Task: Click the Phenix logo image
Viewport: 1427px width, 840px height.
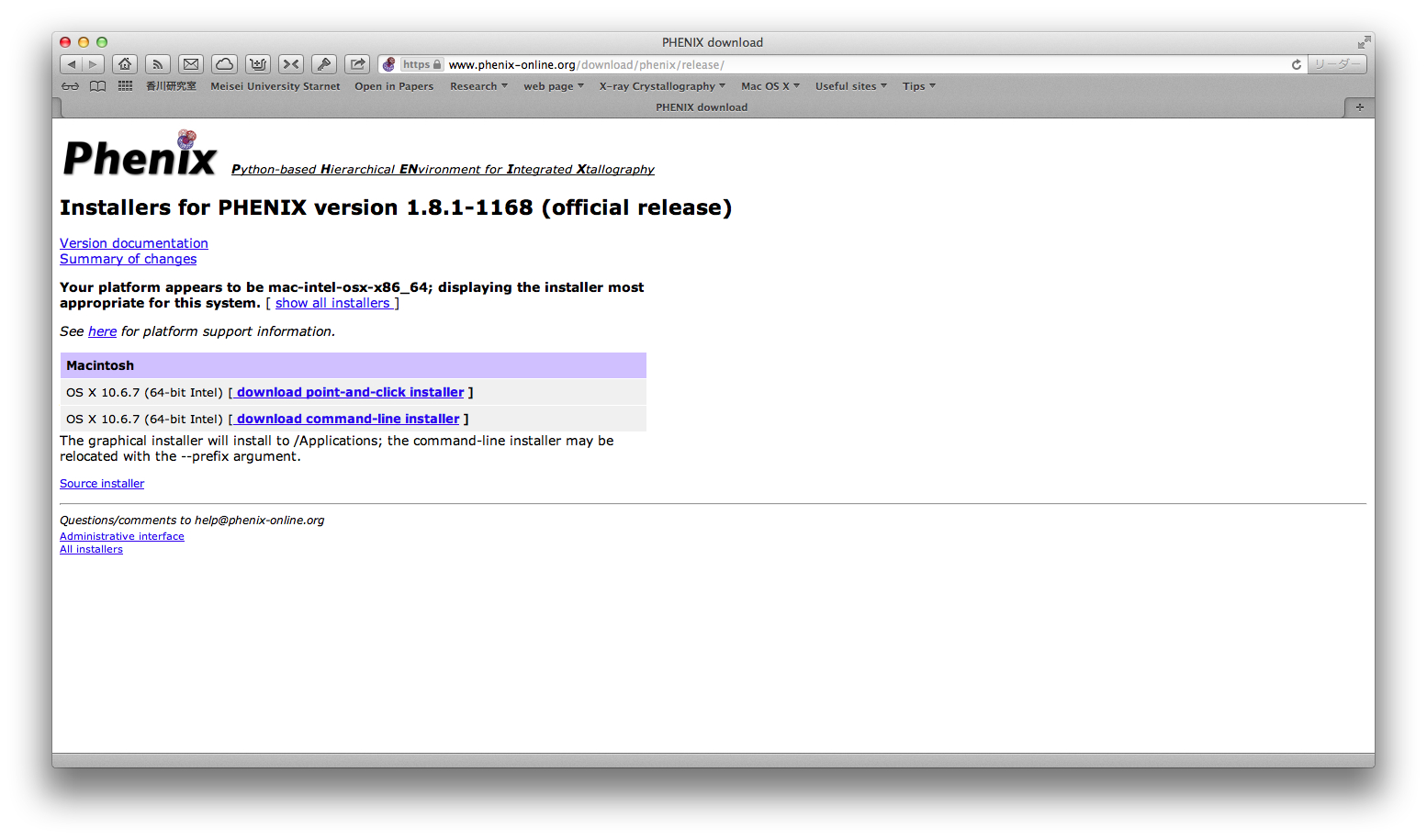Action: pos(140,153)
